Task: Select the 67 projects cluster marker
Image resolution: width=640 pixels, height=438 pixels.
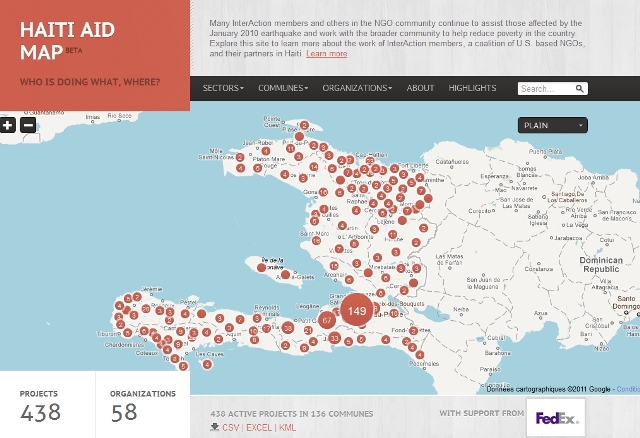Action: [327, 320]
